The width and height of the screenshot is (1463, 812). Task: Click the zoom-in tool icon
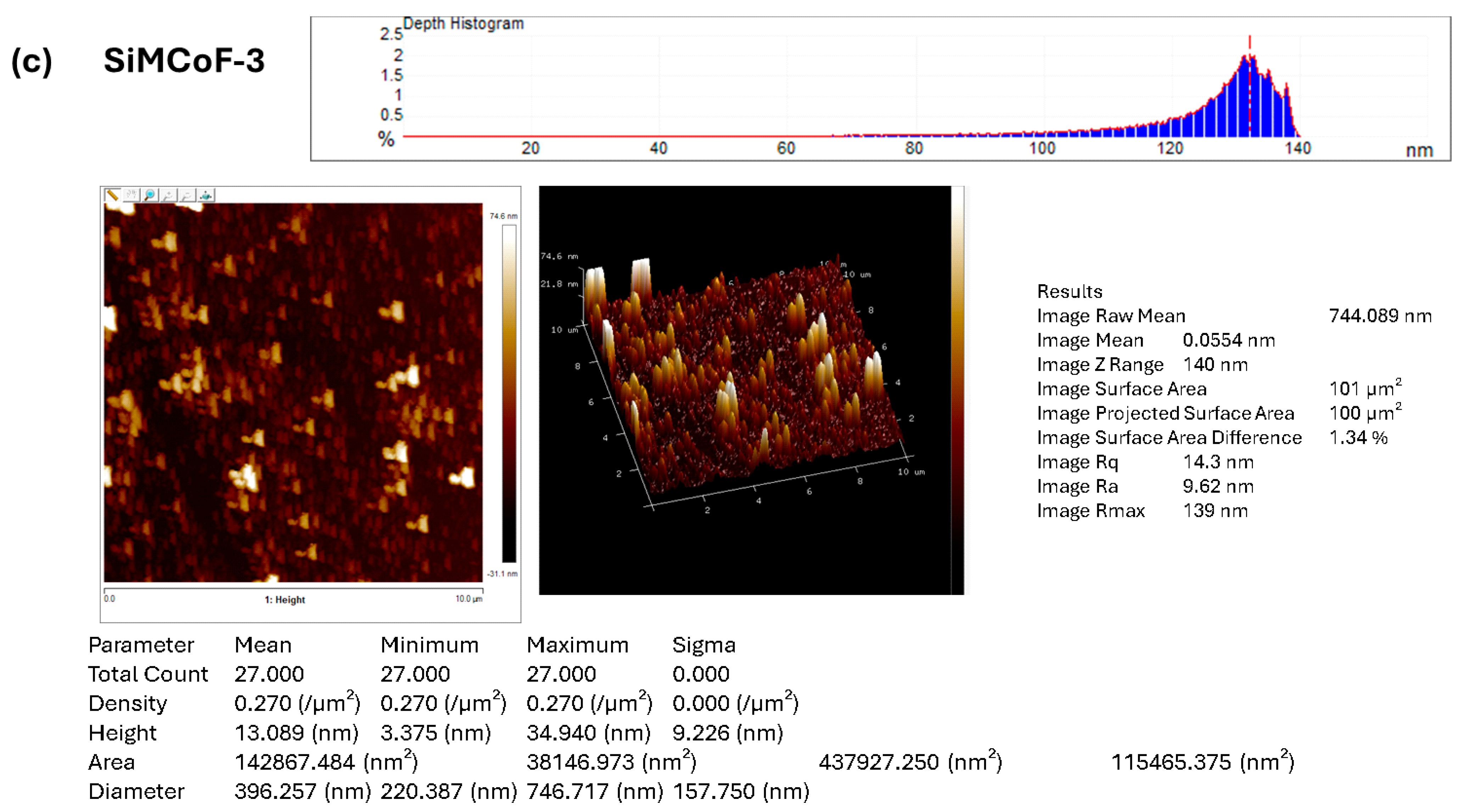pyautogui.click(x=169, y=196)
